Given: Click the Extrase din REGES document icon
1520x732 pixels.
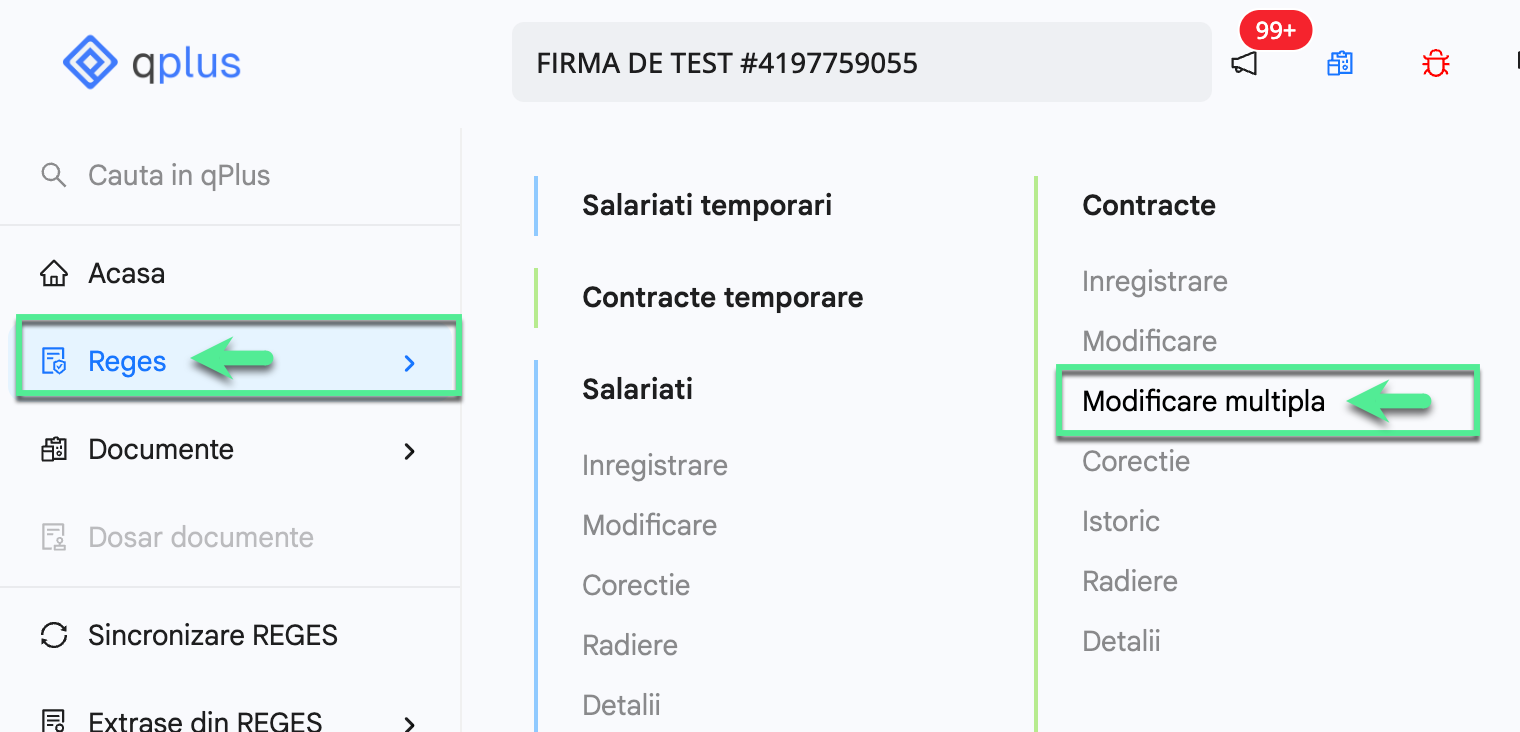Looking at the screenshot, I should [54, 718].
